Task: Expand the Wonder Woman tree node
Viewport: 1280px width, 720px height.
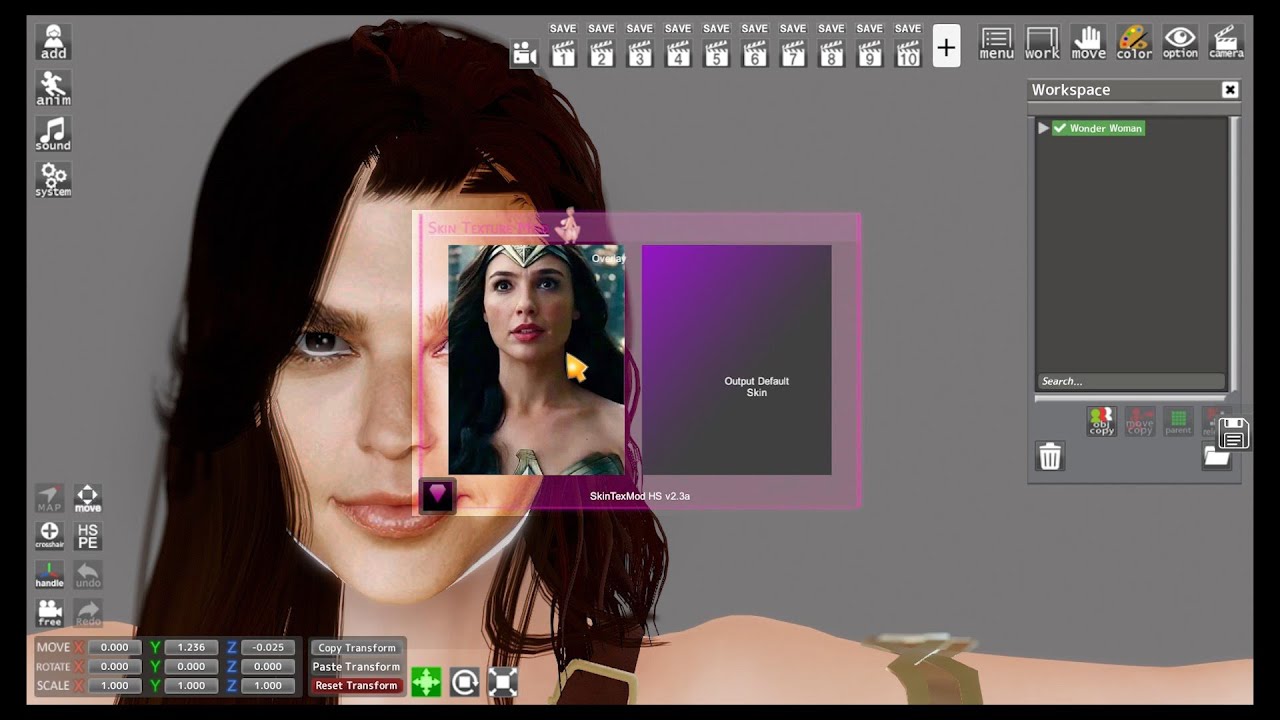Action: click(1043, 128)
